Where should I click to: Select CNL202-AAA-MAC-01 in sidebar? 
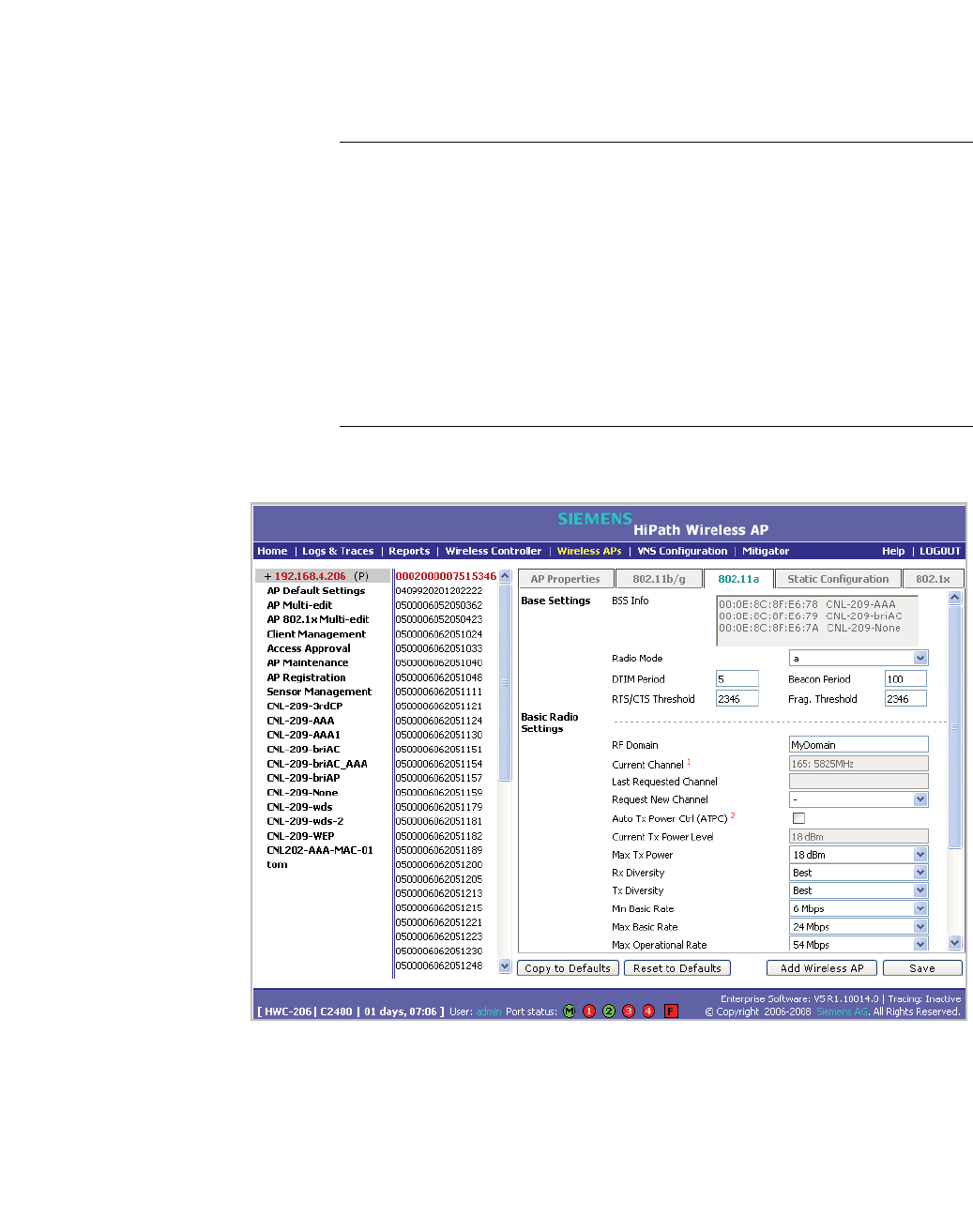320,850
